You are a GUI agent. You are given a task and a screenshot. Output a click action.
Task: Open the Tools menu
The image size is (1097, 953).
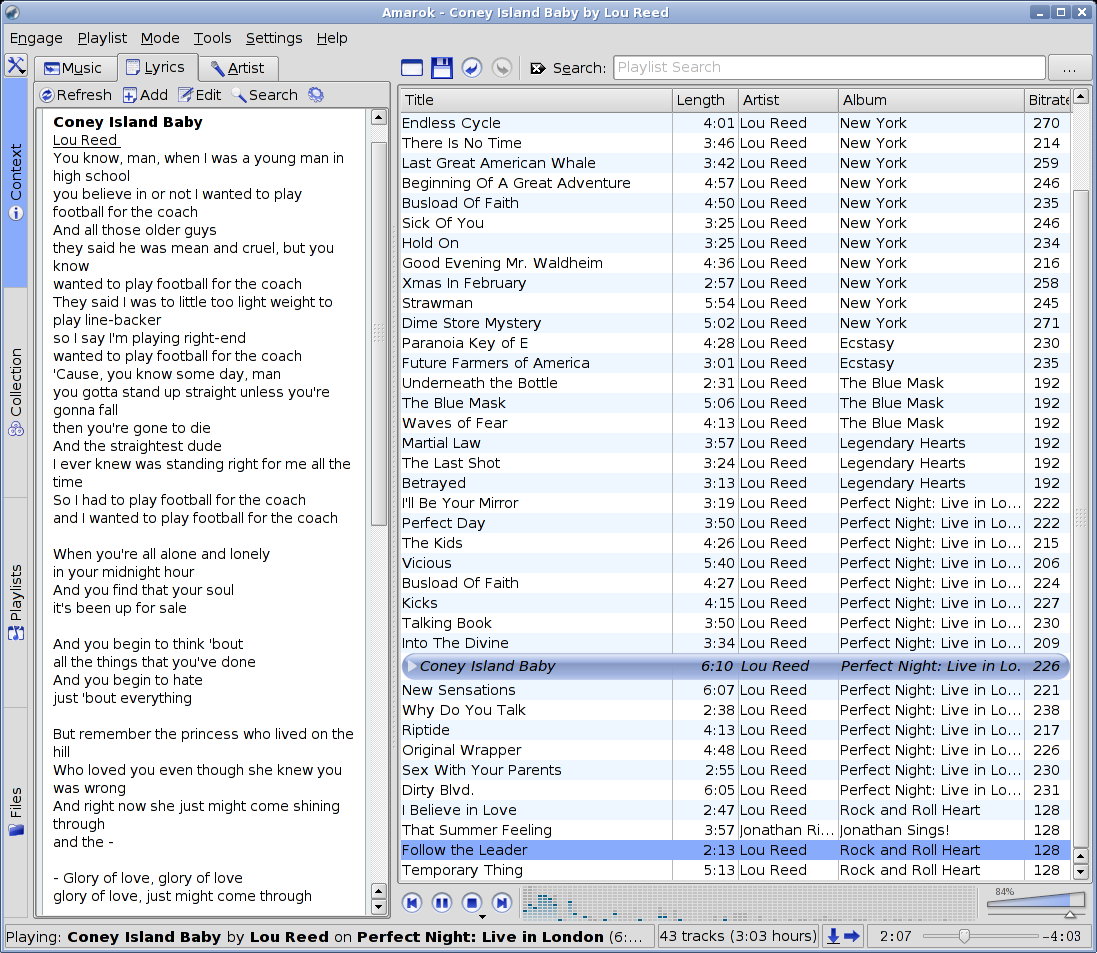[213, 38]
